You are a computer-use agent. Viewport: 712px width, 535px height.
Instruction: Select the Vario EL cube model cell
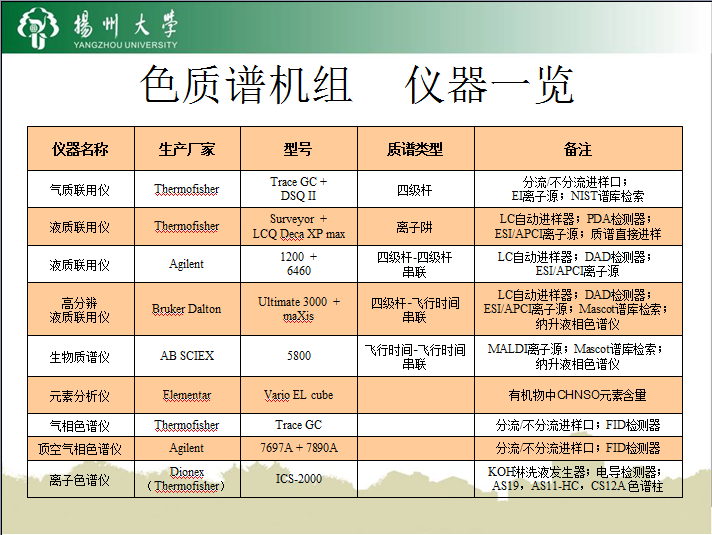299,395
